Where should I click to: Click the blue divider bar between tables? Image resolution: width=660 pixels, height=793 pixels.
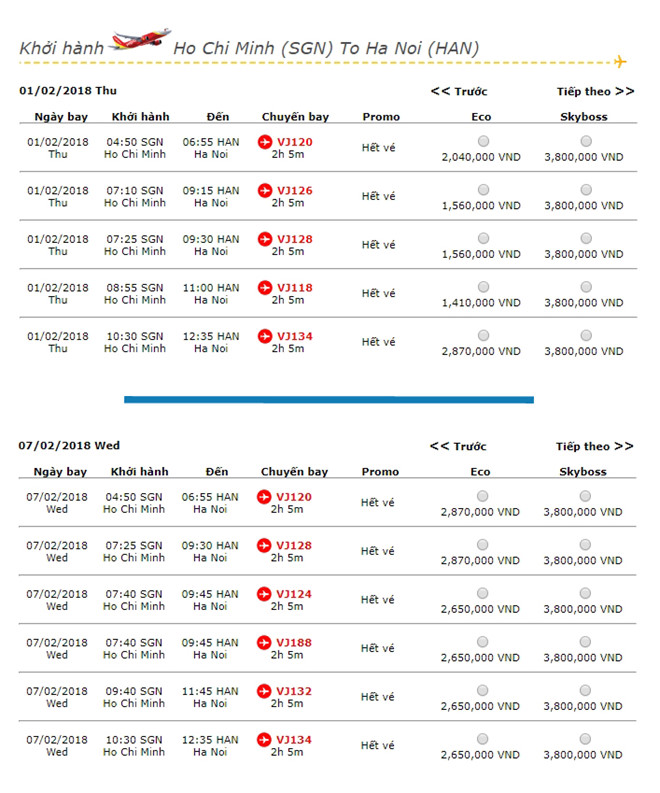click(328, 399)
